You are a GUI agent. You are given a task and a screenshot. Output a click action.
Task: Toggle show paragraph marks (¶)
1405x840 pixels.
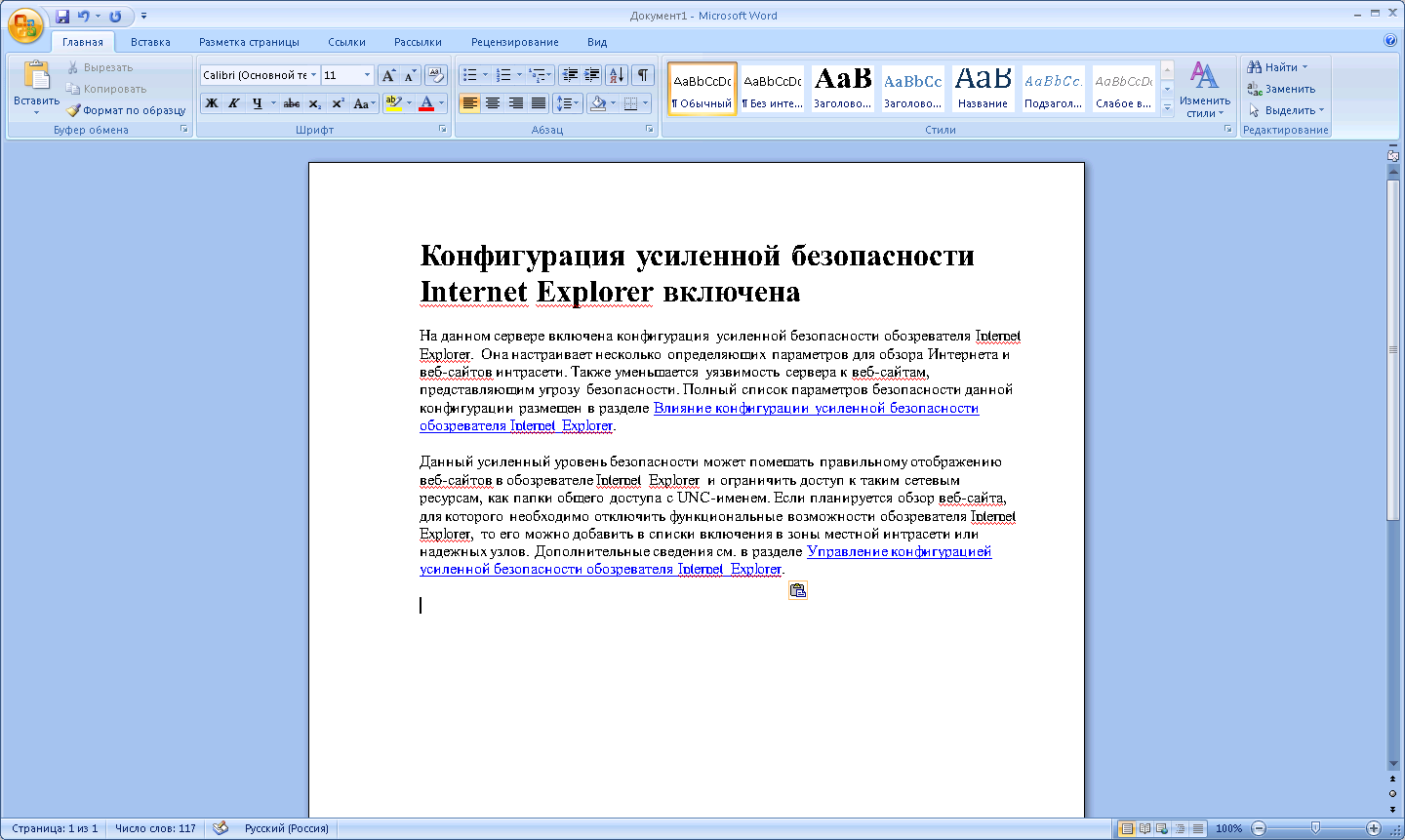coord(643,75)
